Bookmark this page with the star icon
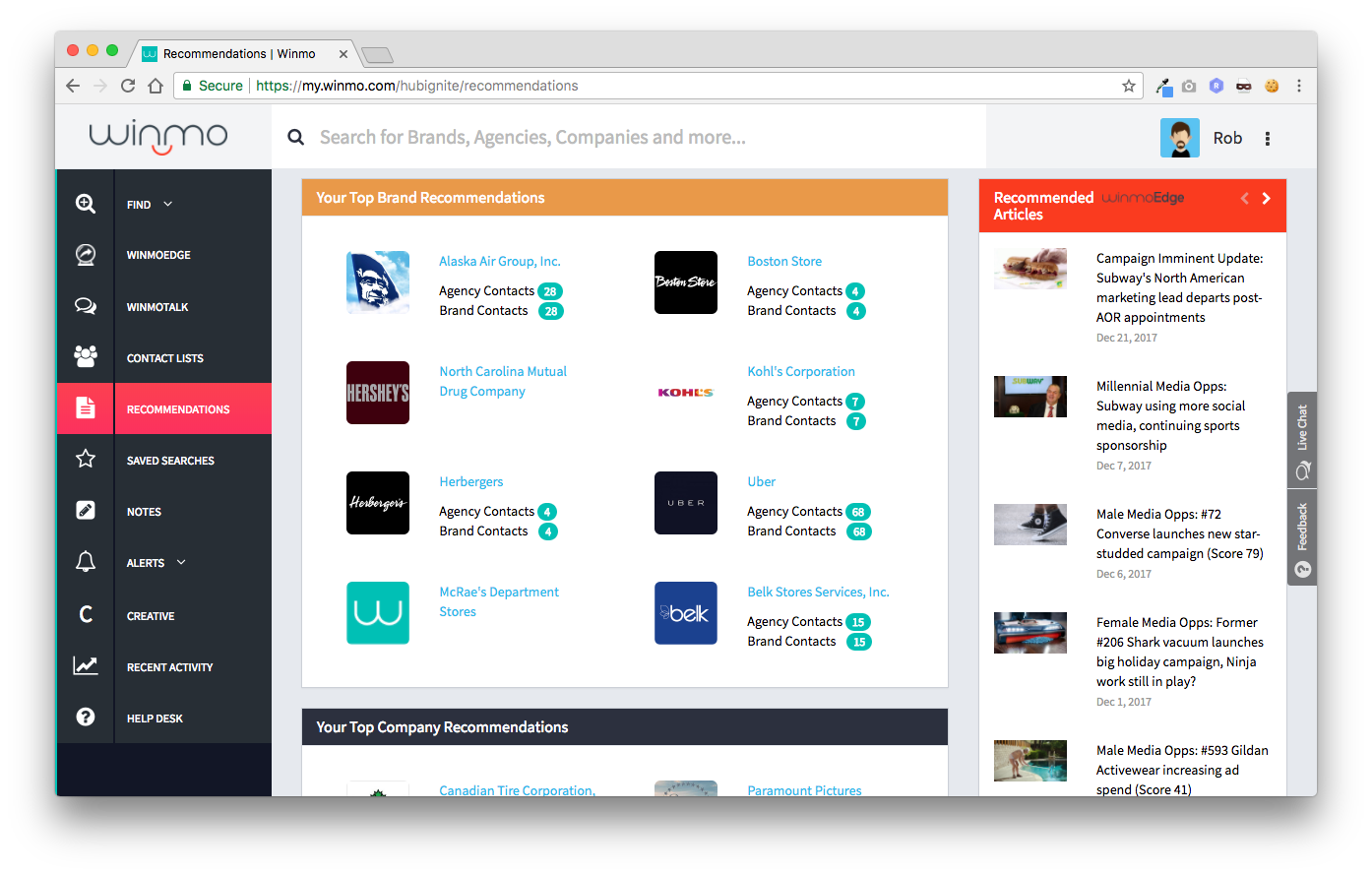 tap(1129, 86)
